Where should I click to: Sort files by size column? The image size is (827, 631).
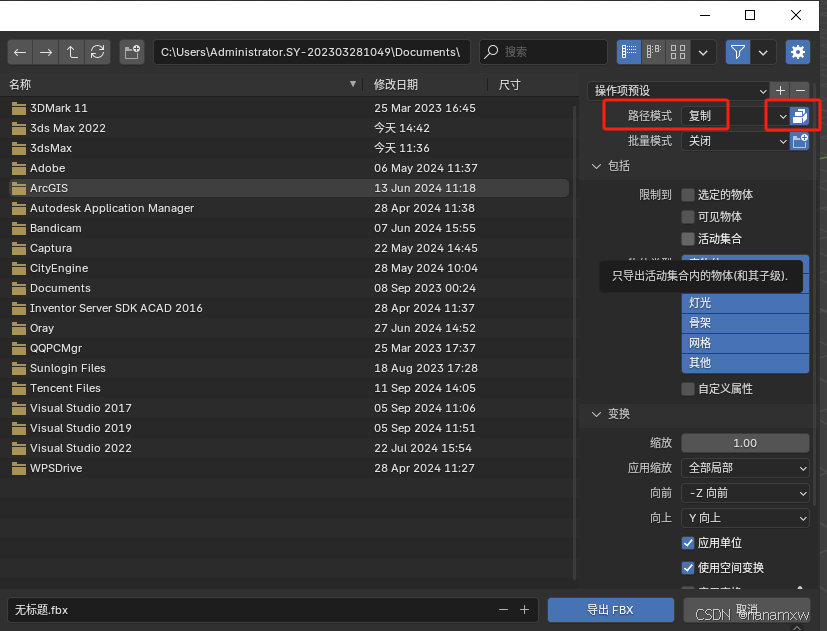click(533, 84)
